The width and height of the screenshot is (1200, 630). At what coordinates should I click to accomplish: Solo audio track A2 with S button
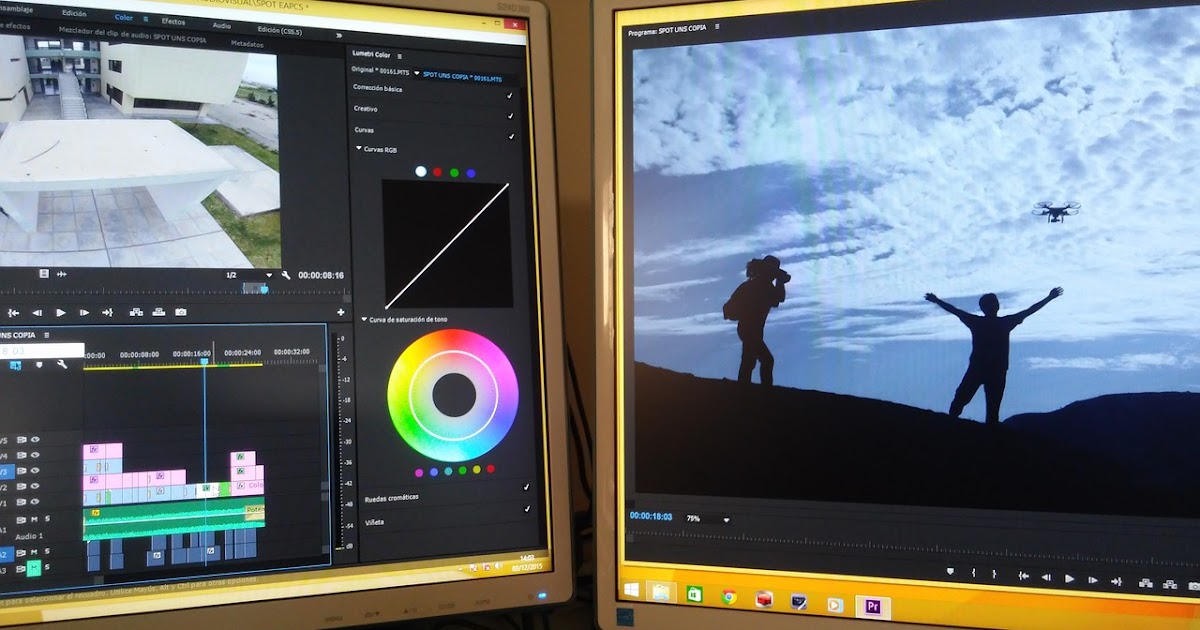[47, 551]
